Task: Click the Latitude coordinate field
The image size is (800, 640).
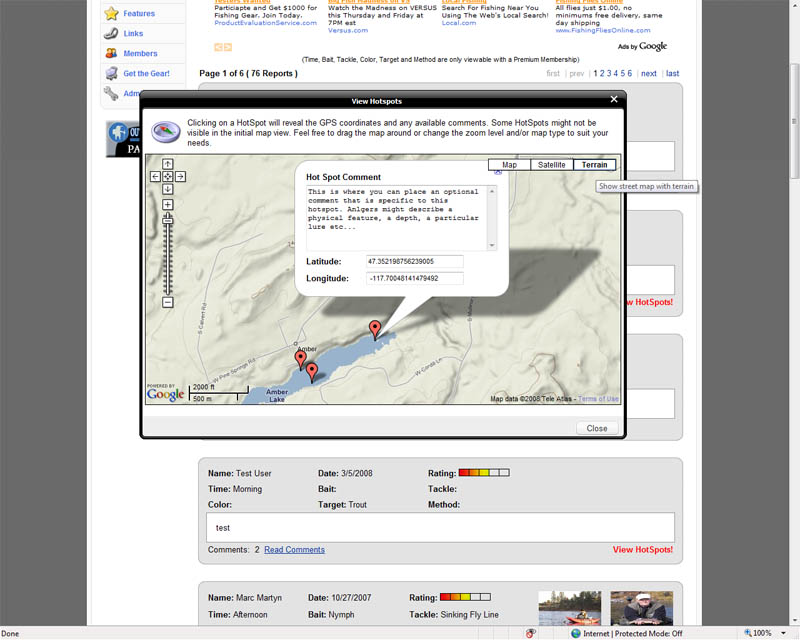Action: (414, 262)
